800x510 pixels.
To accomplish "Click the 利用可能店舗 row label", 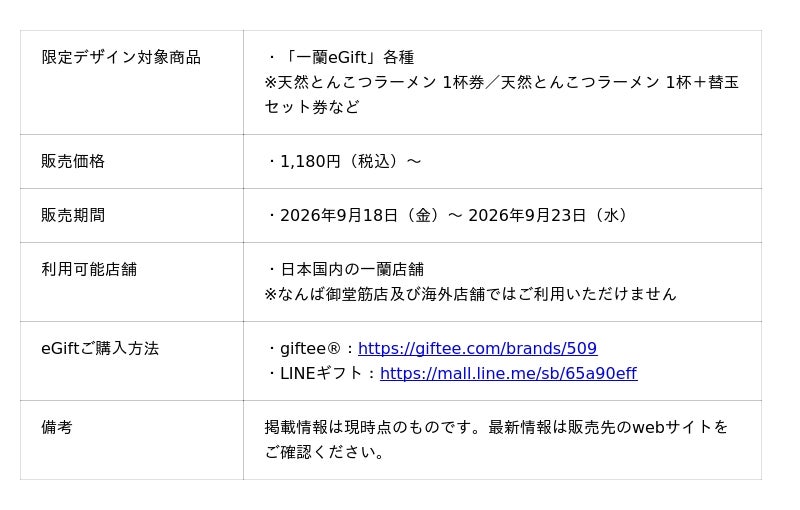I will coord(89,269).
